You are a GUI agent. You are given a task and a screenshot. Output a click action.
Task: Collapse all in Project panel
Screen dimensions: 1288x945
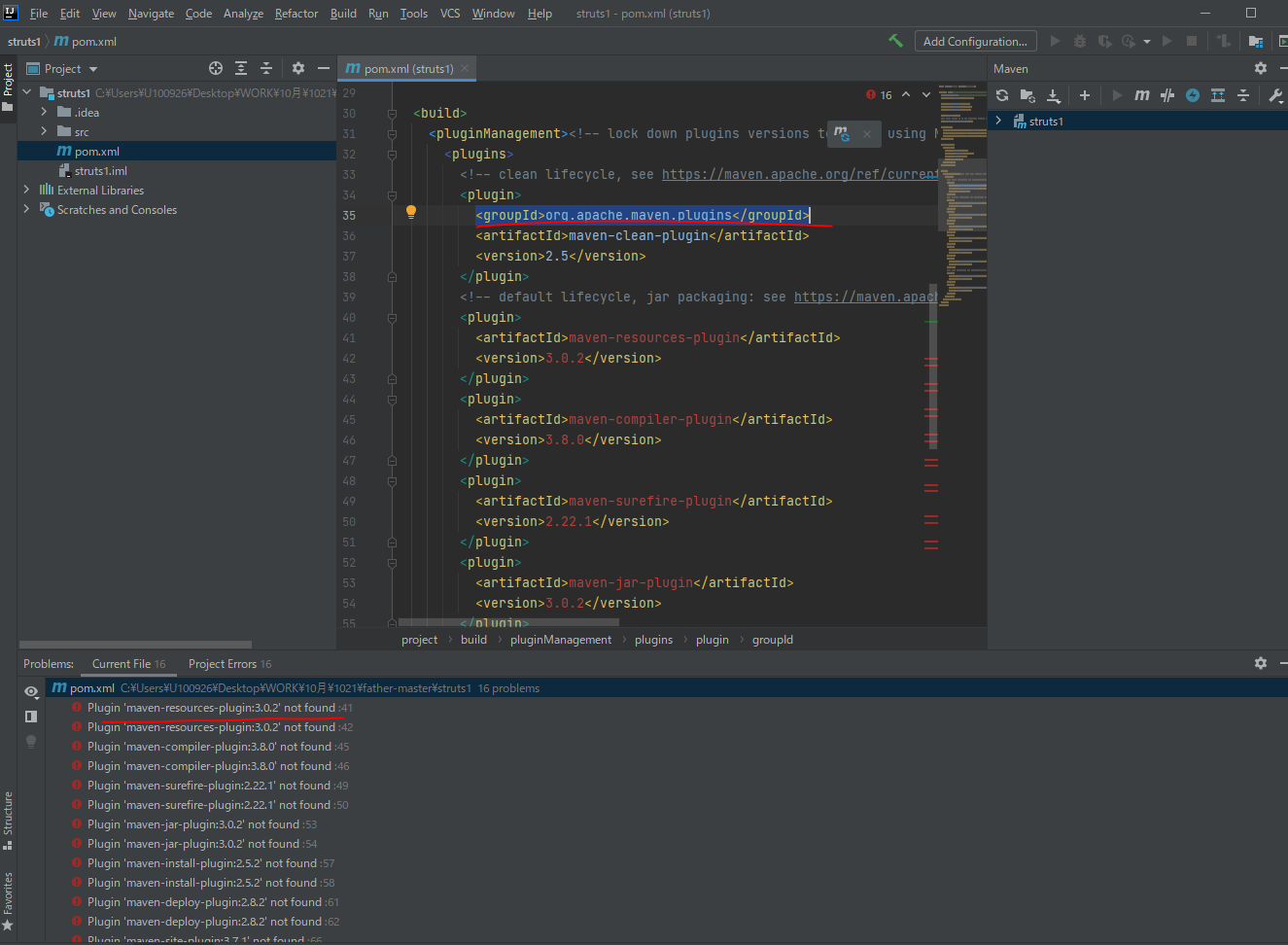click(266, 68)
